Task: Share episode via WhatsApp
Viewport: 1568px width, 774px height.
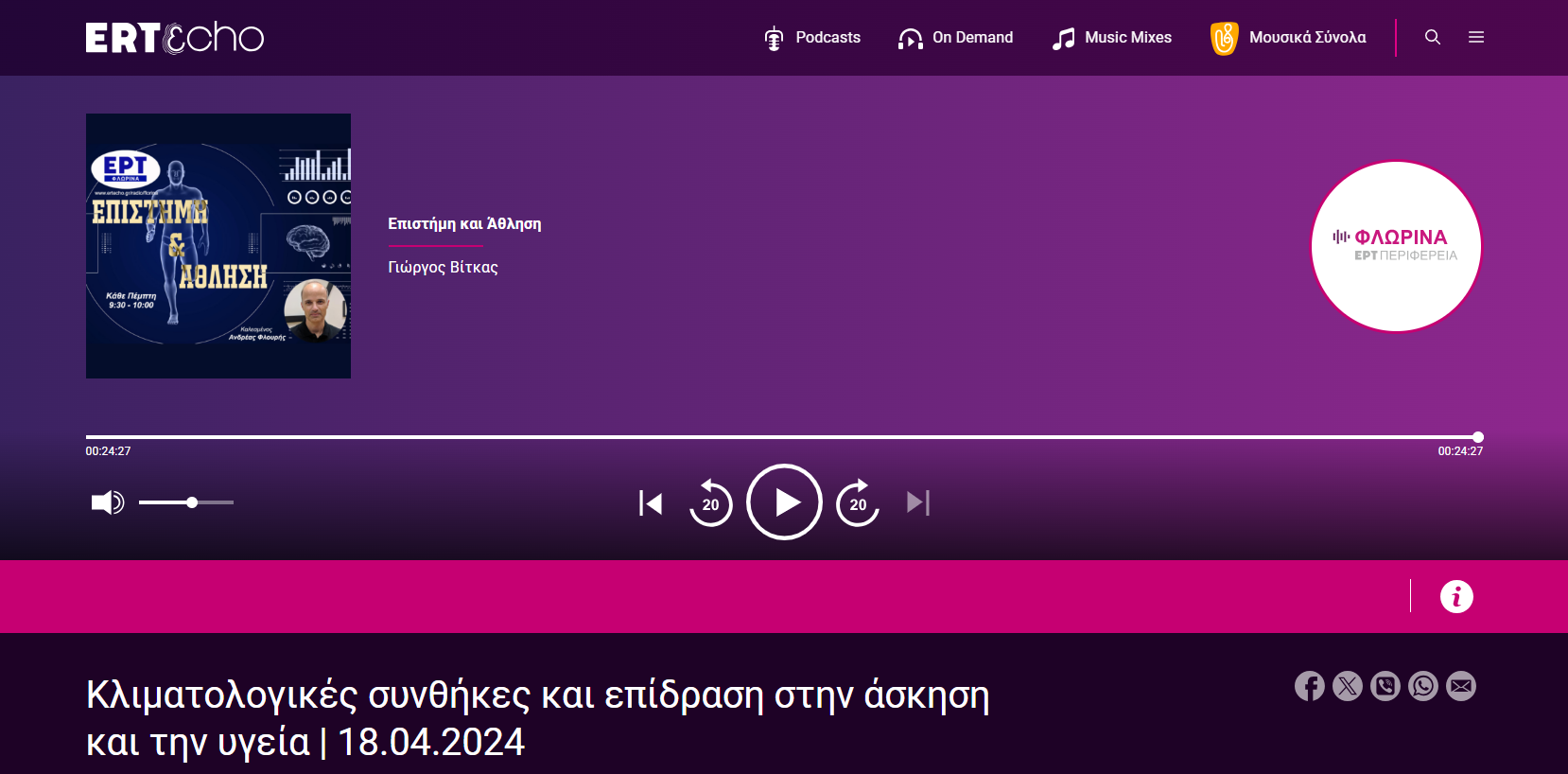Action: [1423, 686]
